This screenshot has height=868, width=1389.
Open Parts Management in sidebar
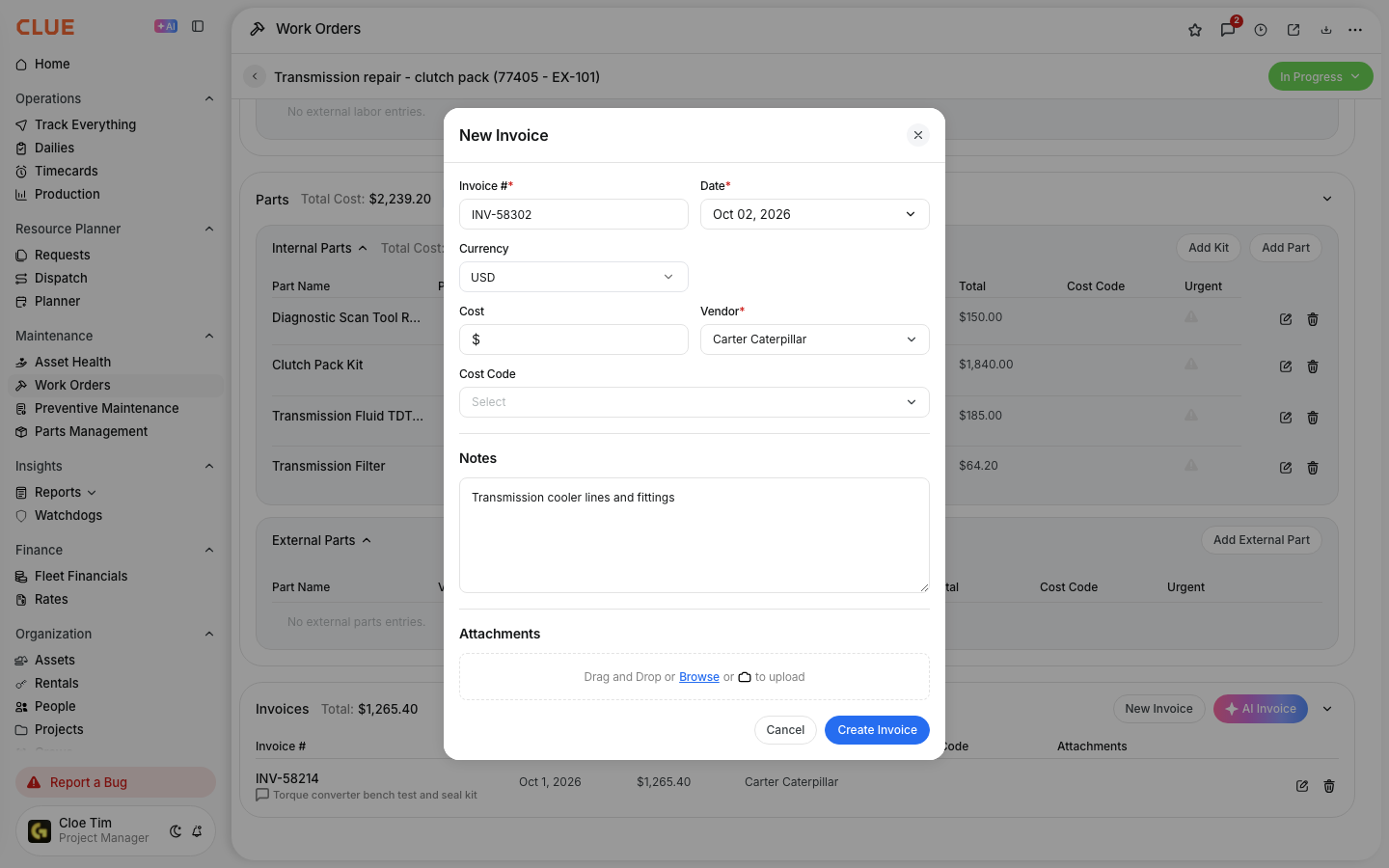[x=91, y=431]
